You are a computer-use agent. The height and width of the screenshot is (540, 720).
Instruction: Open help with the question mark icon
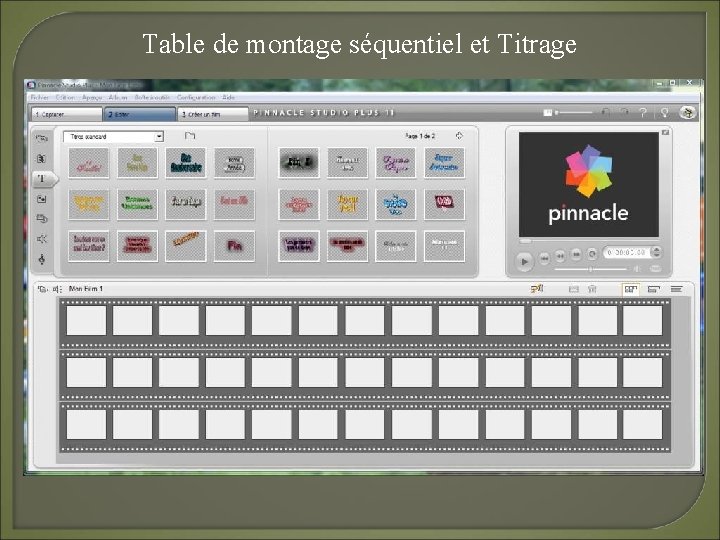click(643, 112)
